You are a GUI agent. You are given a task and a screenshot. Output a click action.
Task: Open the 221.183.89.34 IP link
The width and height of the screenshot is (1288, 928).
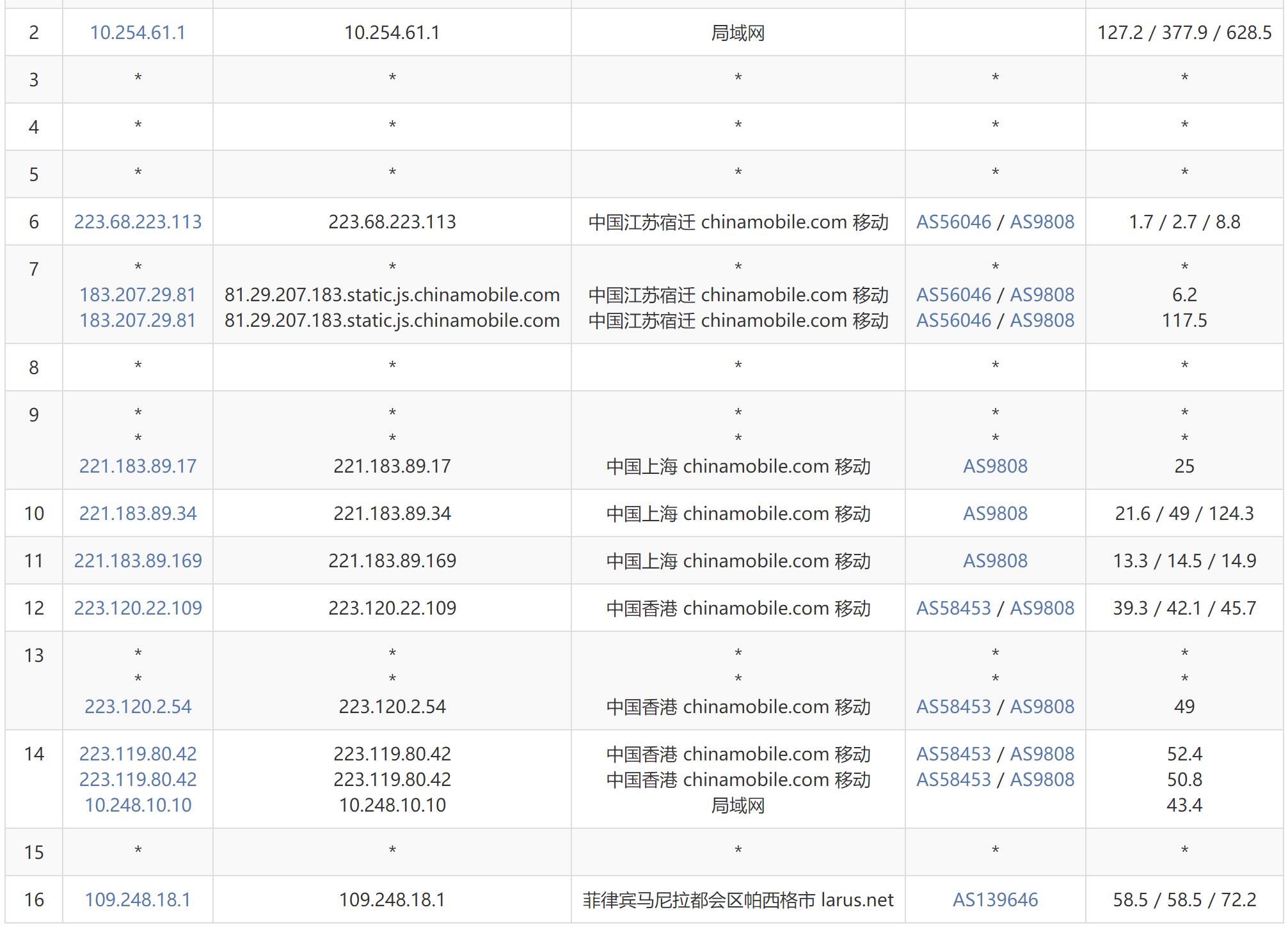pos(138,514)
